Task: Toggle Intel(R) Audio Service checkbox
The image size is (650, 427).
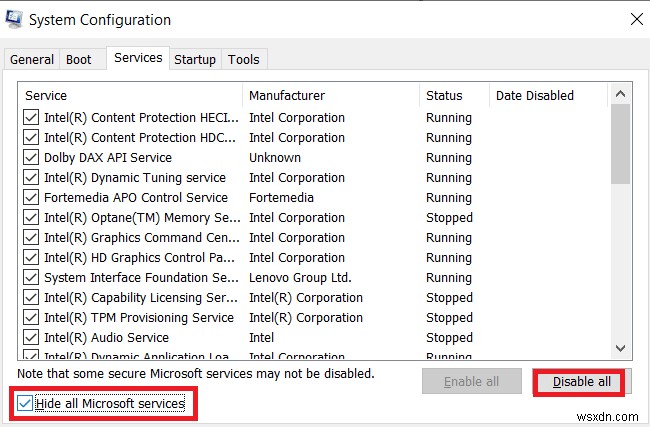Action: pyautogui.click(x=31, y=338)
